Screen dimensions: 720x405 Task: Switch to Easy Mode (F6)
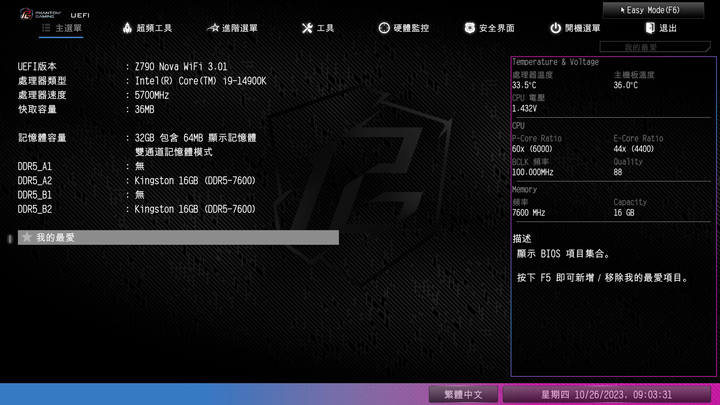point(653,10)
